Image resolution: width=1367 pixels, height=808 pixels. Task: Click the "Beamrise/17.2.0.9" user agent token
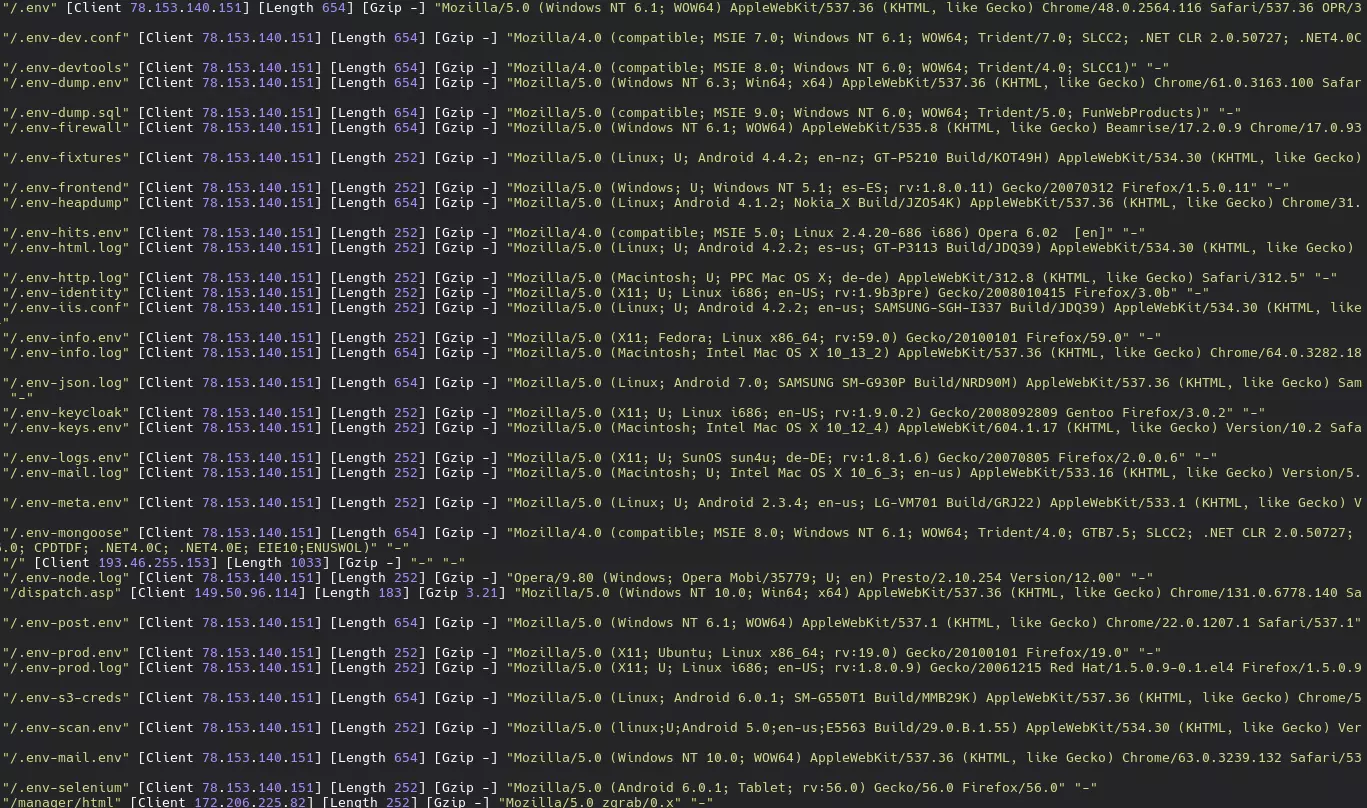click(x=1174, y=128)
